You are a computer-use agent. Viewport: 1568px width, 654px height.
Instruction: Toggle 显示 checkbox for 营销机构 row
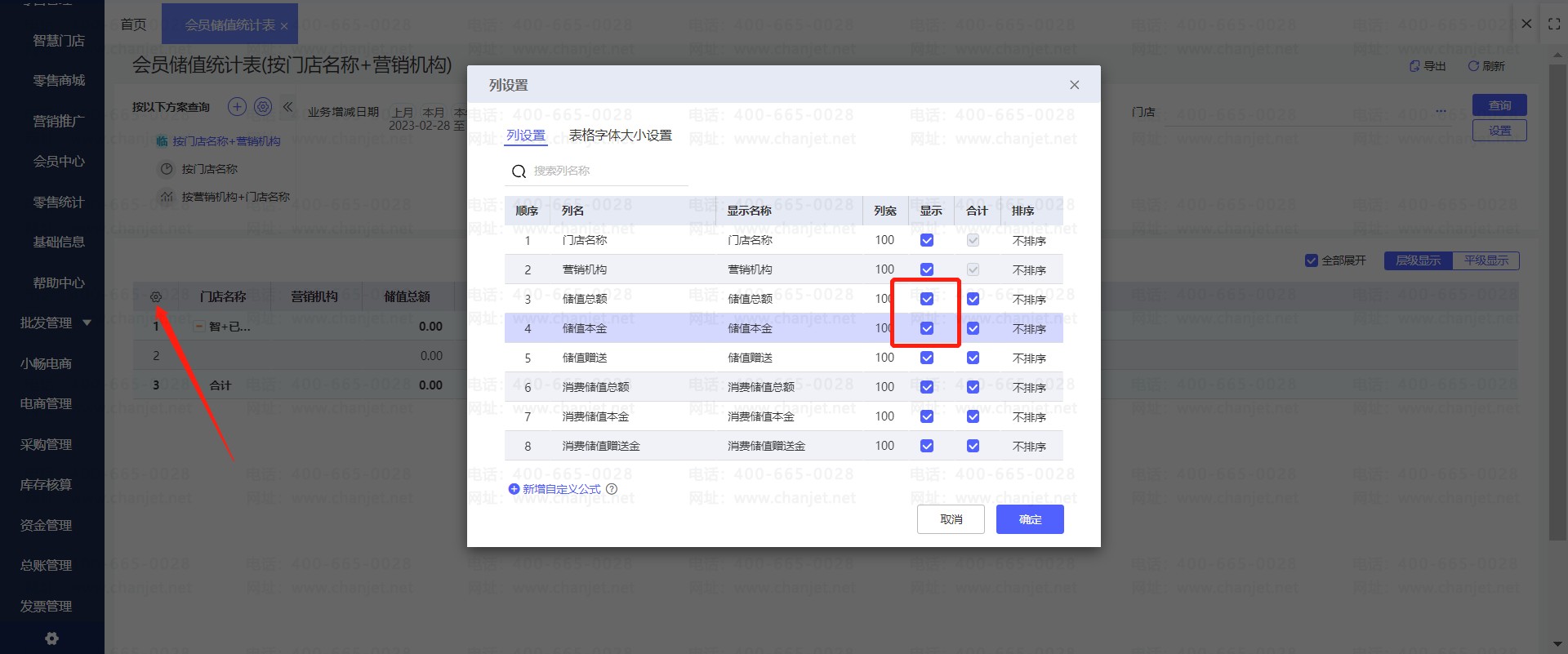[927, 269]
